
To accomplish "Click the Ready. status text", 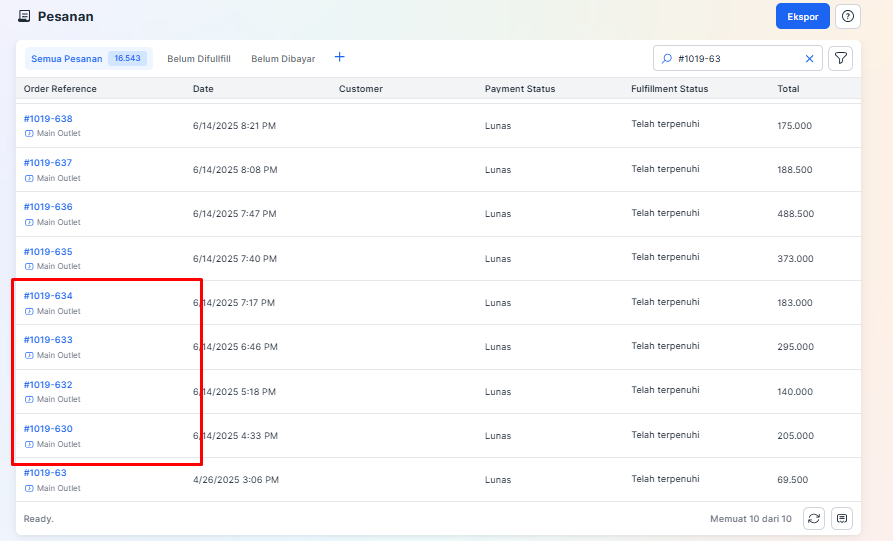I will click(39, 519).
